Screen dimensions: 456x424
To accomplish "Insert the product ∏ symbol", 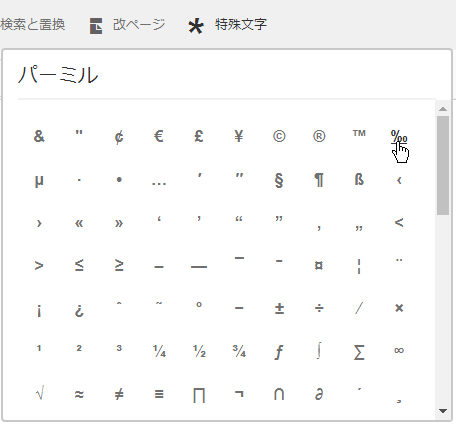I will [x=199, y=395].
